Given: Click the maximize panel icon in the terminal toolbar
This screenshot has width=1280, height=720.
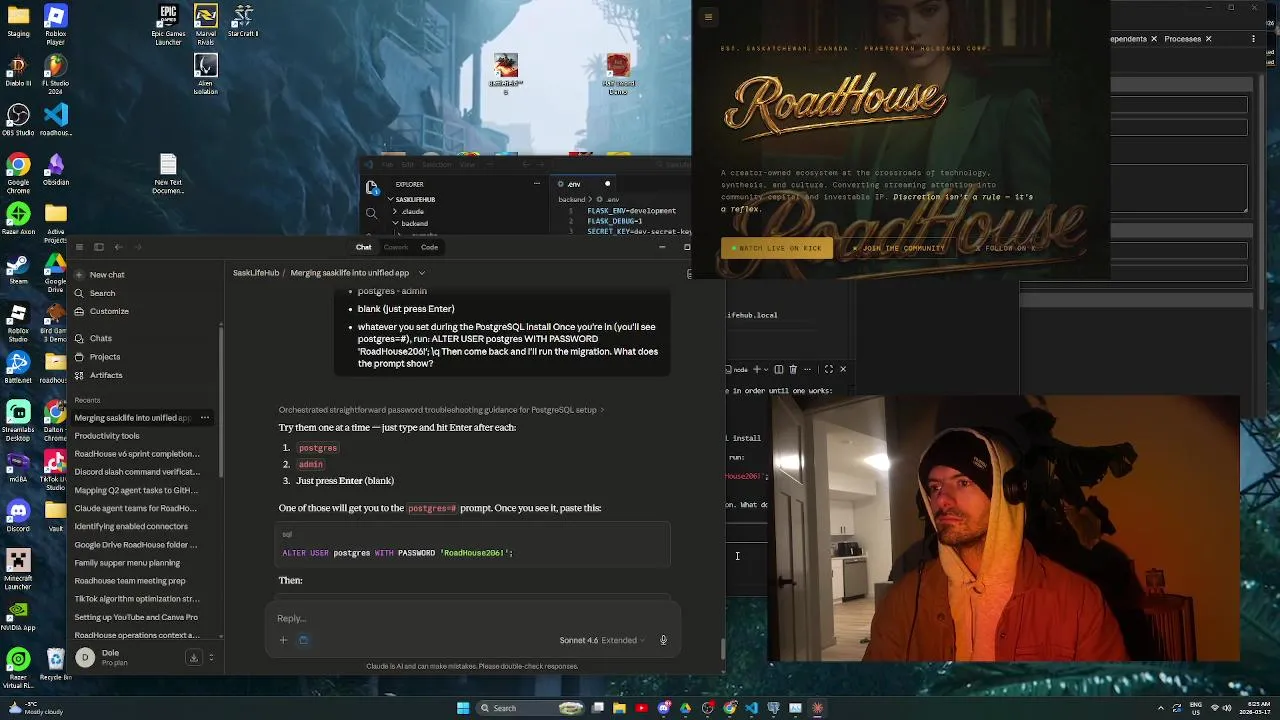Looking at the screenshot, I should pyautogui.click(x=828, y=369).
